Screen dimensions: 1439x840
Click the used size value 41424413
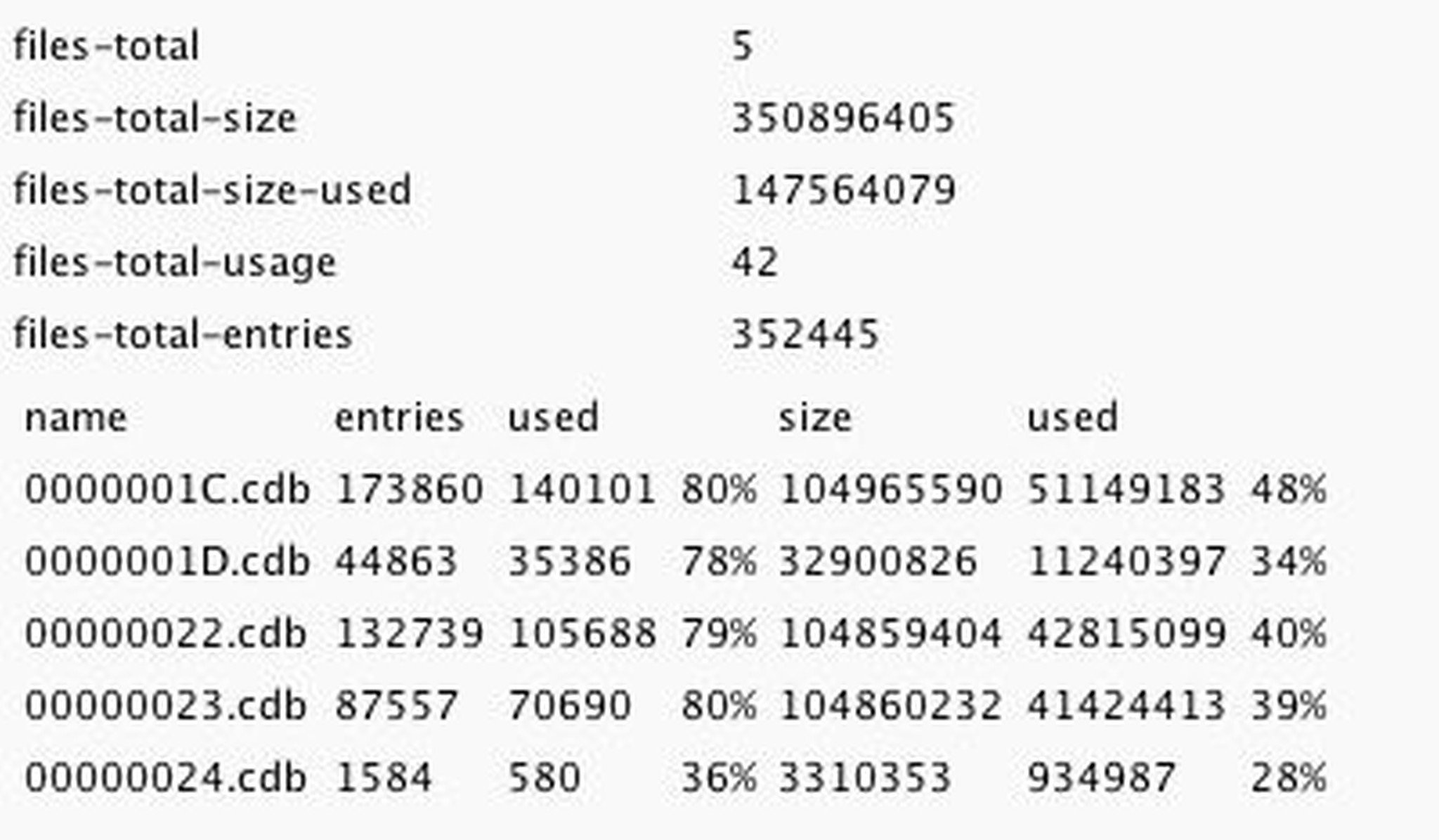[1126, 705]
